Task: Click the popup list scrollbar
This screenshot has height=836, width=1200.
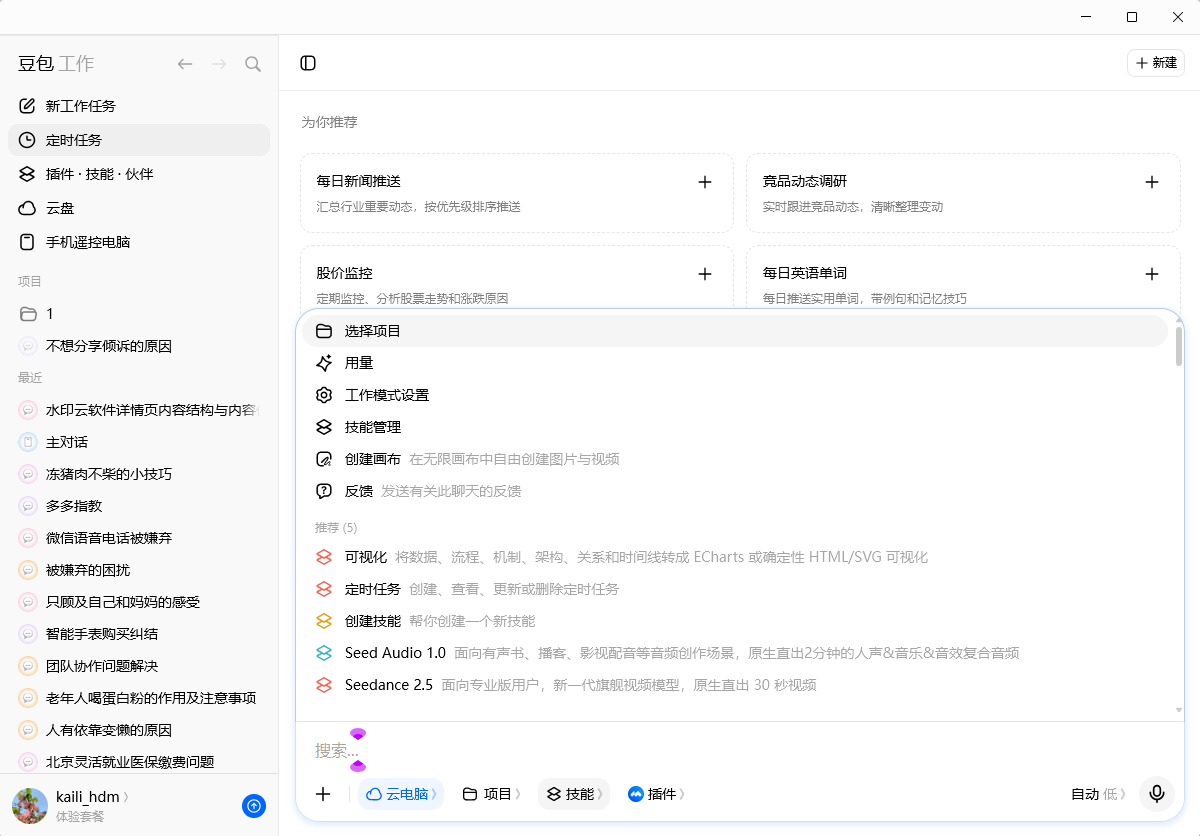Action: (x=1179, y=346)
